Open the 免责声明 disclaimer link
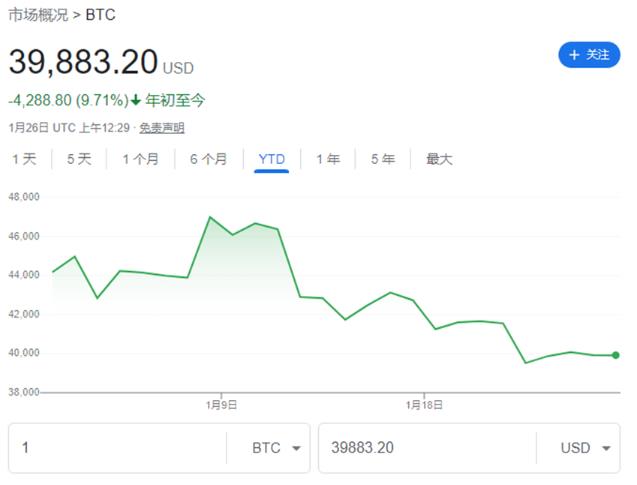The width and height of the screenshot is (637, 485). [162, 128]
